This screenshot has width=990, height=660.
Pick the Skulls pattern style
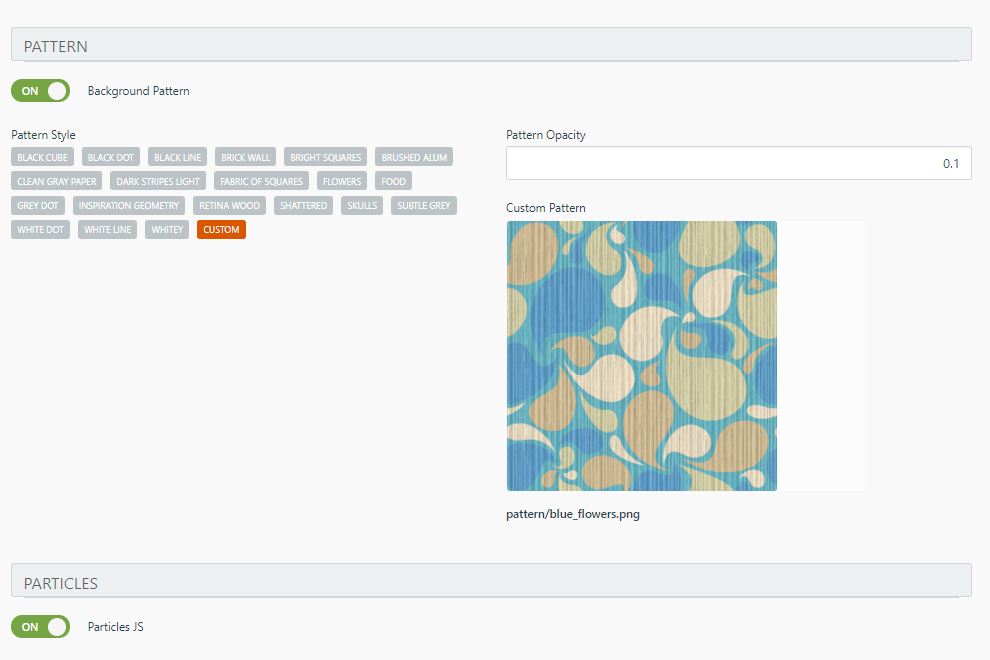(362, 205)
